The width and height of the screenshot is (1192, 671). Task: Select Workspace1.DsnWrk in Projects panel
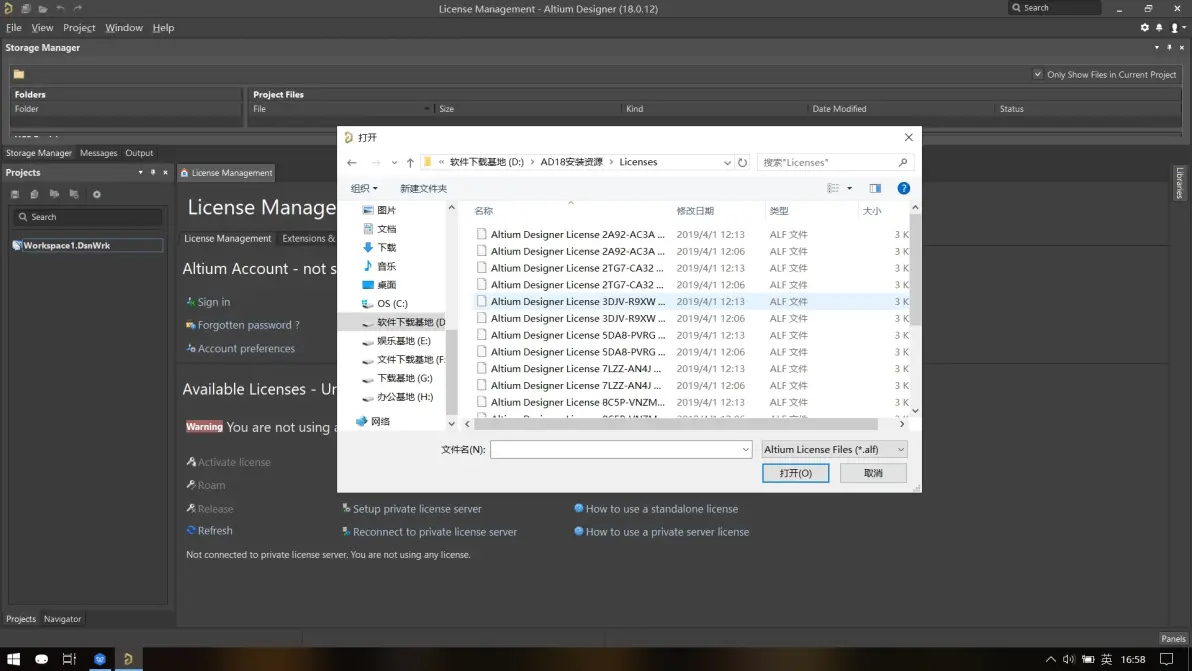point(87,245)
